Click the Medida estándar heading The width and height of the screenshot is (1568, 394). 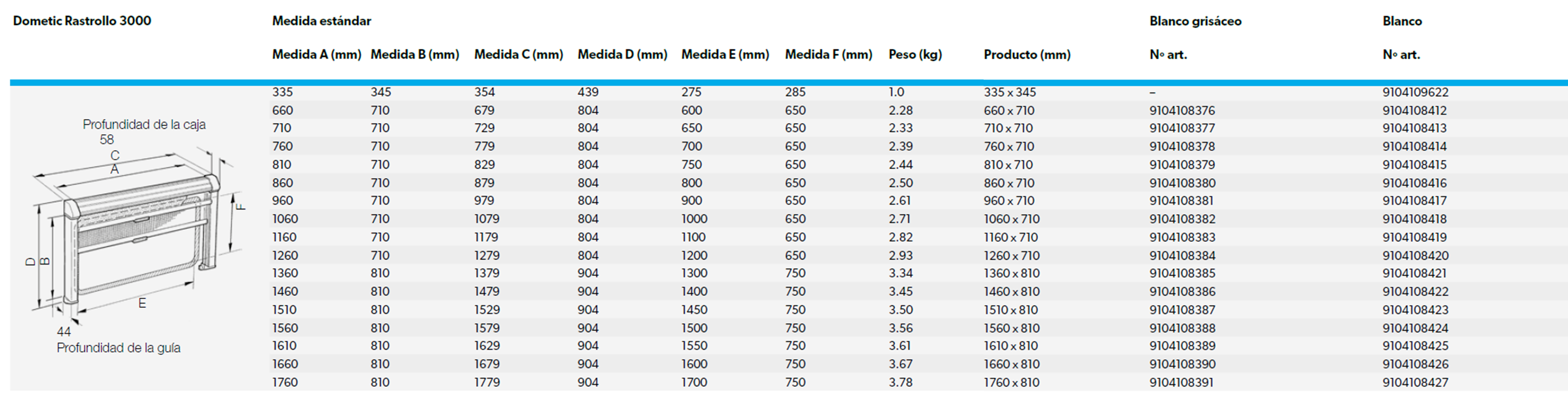point(322,21)
